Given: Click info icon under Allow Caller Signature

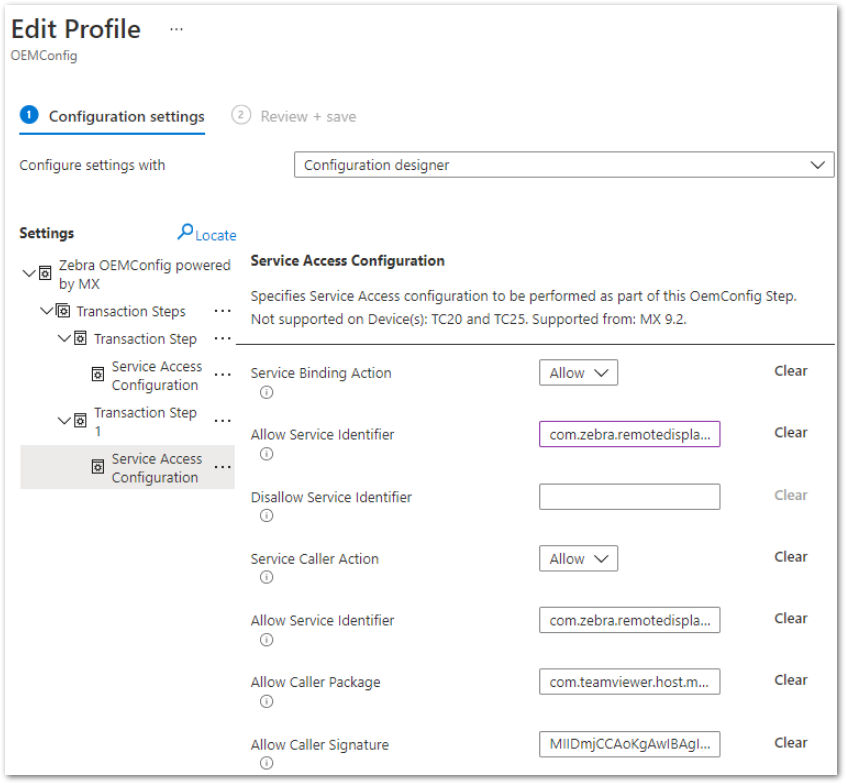Looking at the screenshot, I should click(x=266, y=763).
